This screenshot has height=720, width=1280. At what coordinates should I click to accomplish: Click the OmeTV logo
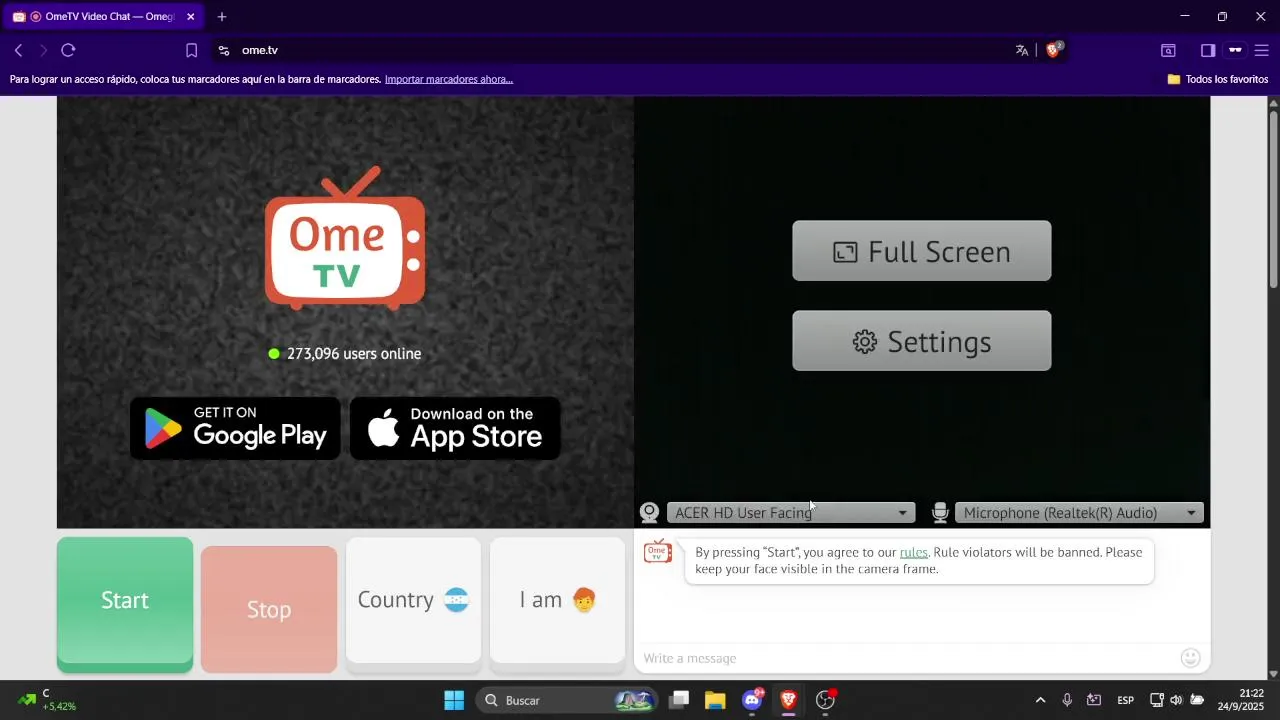[345, 238]
